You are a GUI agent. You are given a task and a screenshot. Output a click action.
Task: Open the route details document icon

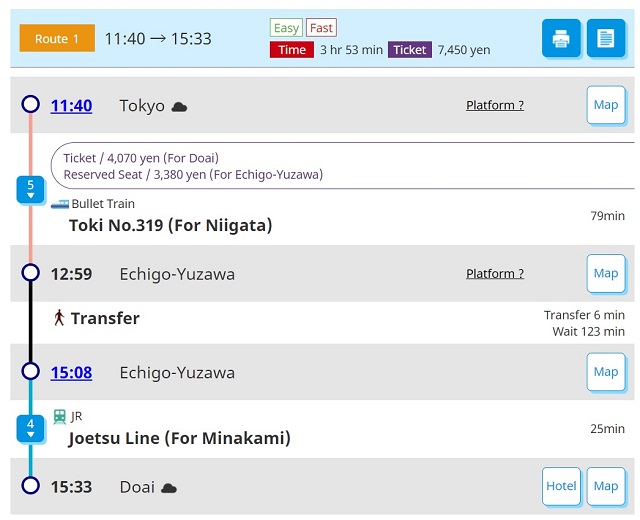point(606,38)
